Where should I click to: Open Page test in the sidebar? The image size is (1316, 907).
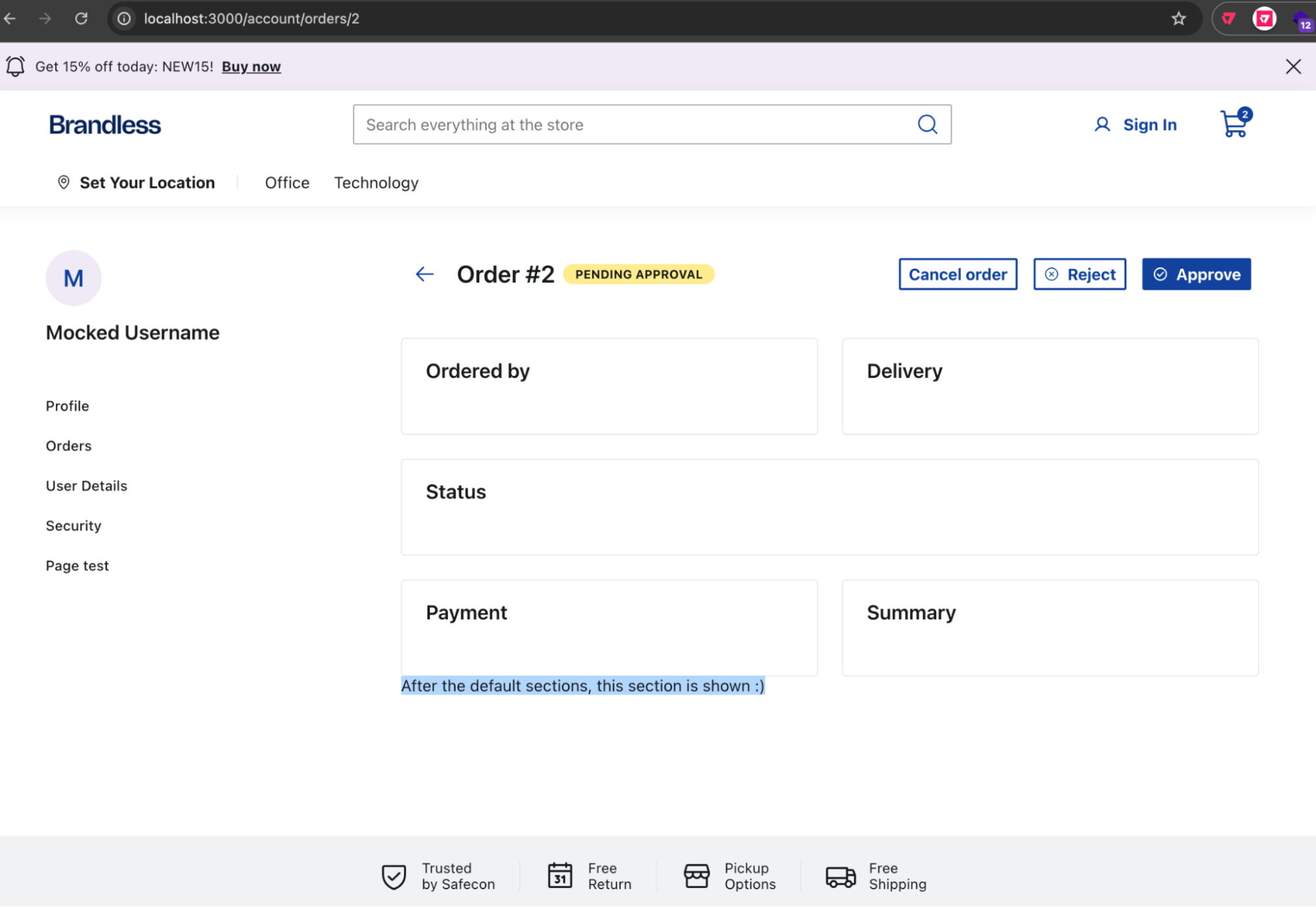(77, 565)
